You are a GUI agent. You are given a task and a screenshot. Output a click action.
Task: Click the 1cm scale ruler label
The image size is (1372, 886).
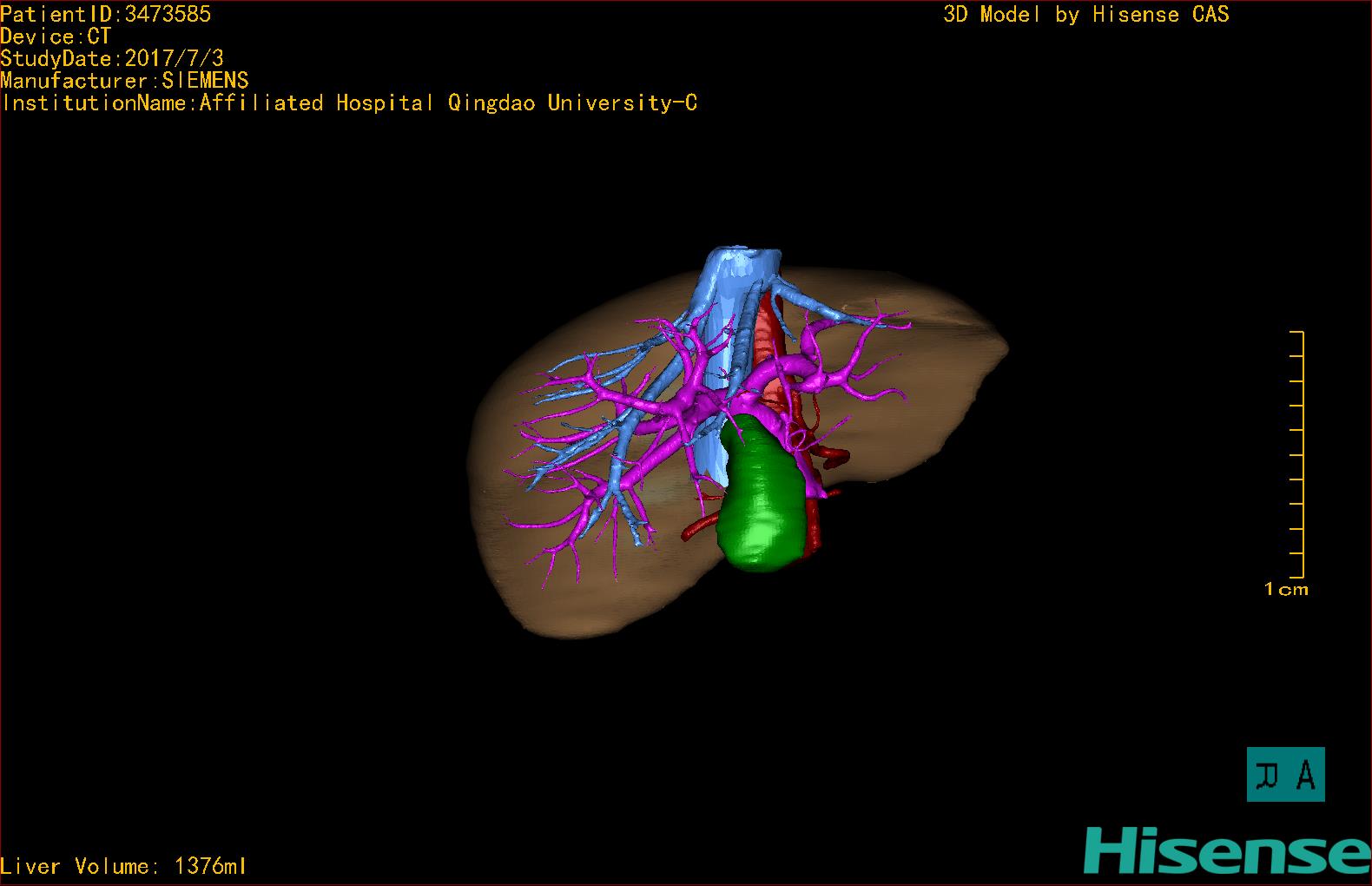[1286, 589]
